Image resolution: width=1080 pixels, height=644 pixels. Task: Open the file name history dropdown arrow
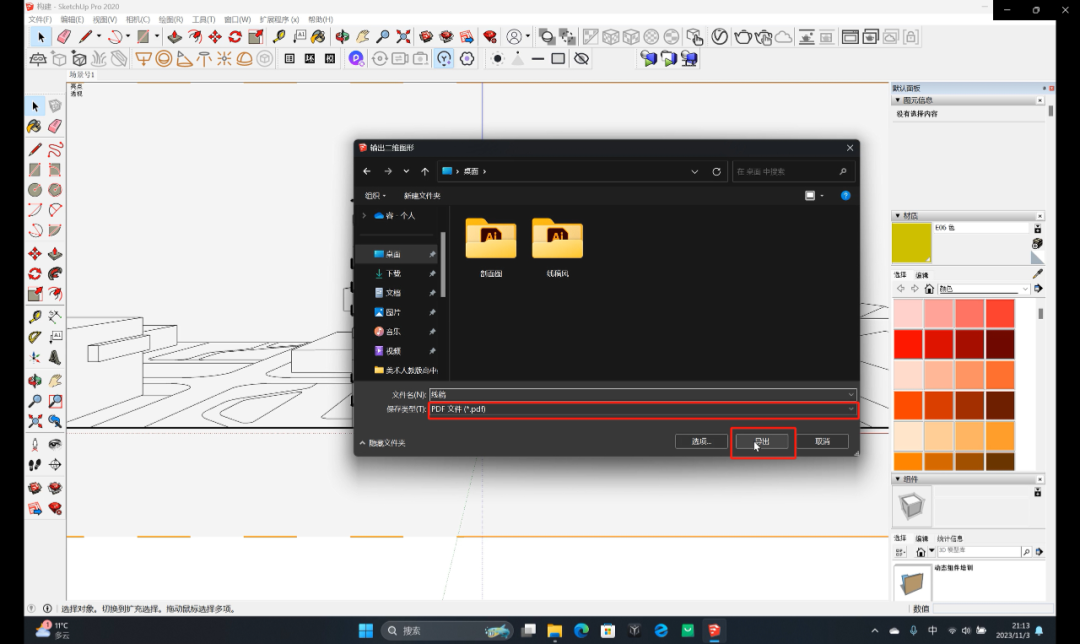(x=851, y=395)
